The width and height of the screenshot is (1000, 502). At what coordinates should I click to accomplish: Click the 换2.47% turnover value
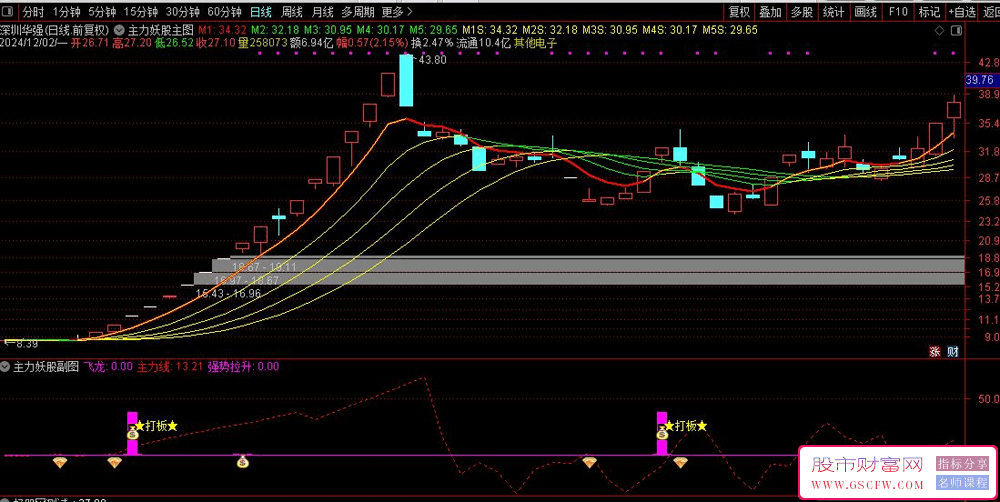click(x=432, y=43)
